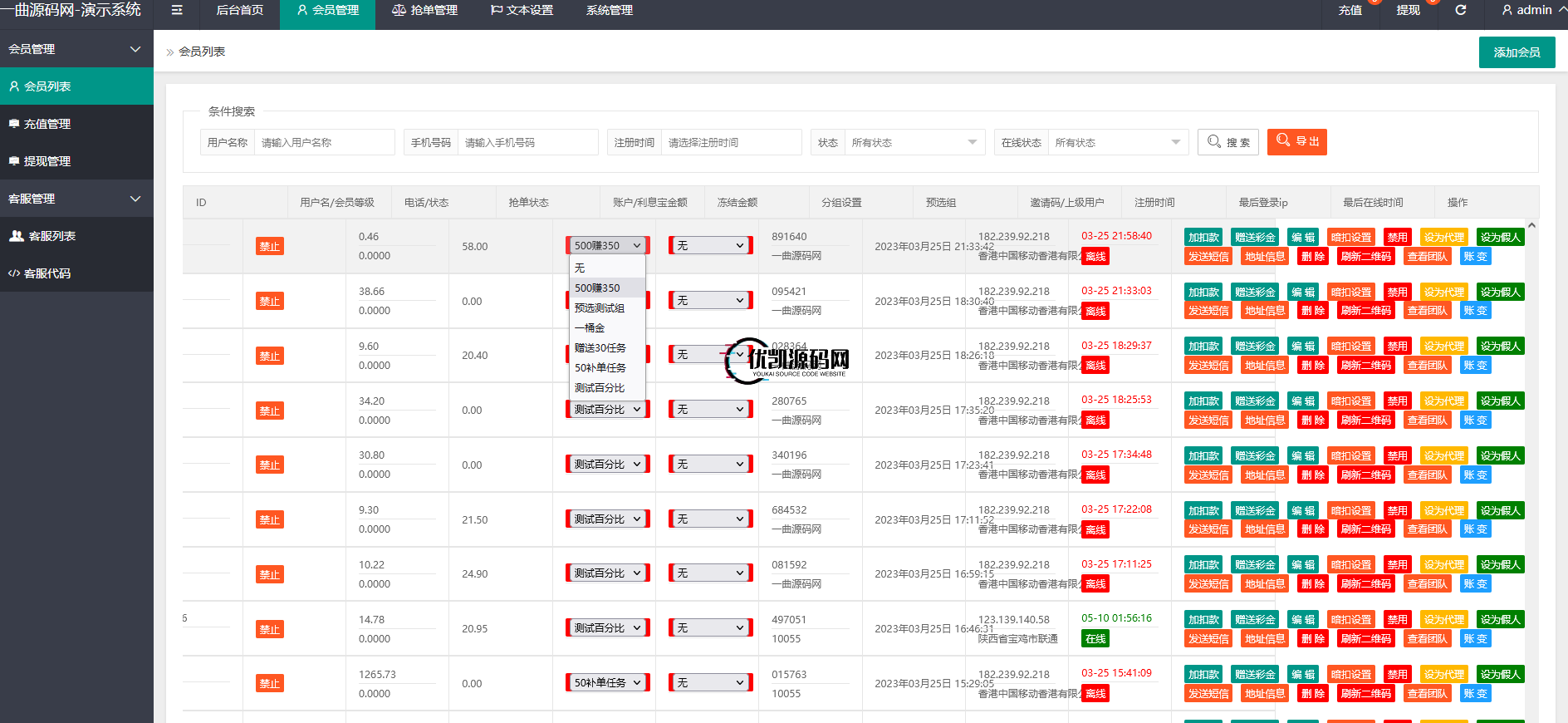Open the 在线状态 filter dropdown
1568x723 pixels.
[1116, 142]
